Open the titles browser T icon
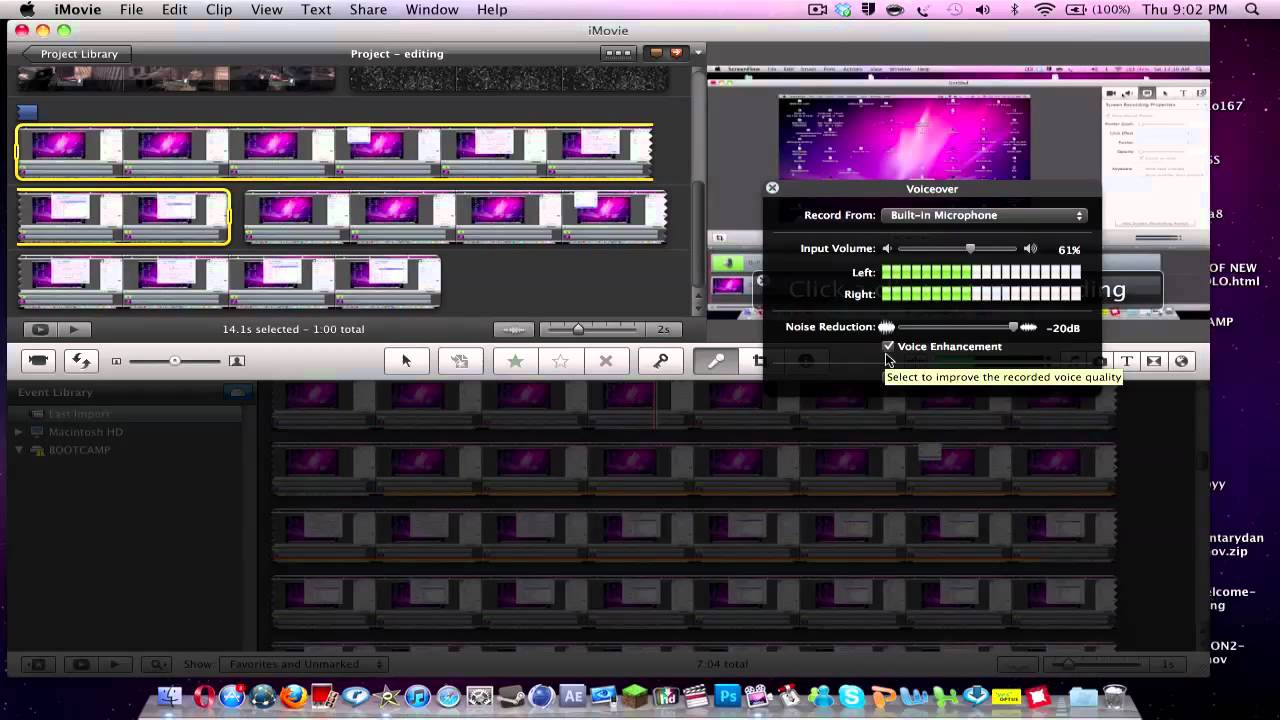This screenshot has width=1280, height=720. point(1126,361)
